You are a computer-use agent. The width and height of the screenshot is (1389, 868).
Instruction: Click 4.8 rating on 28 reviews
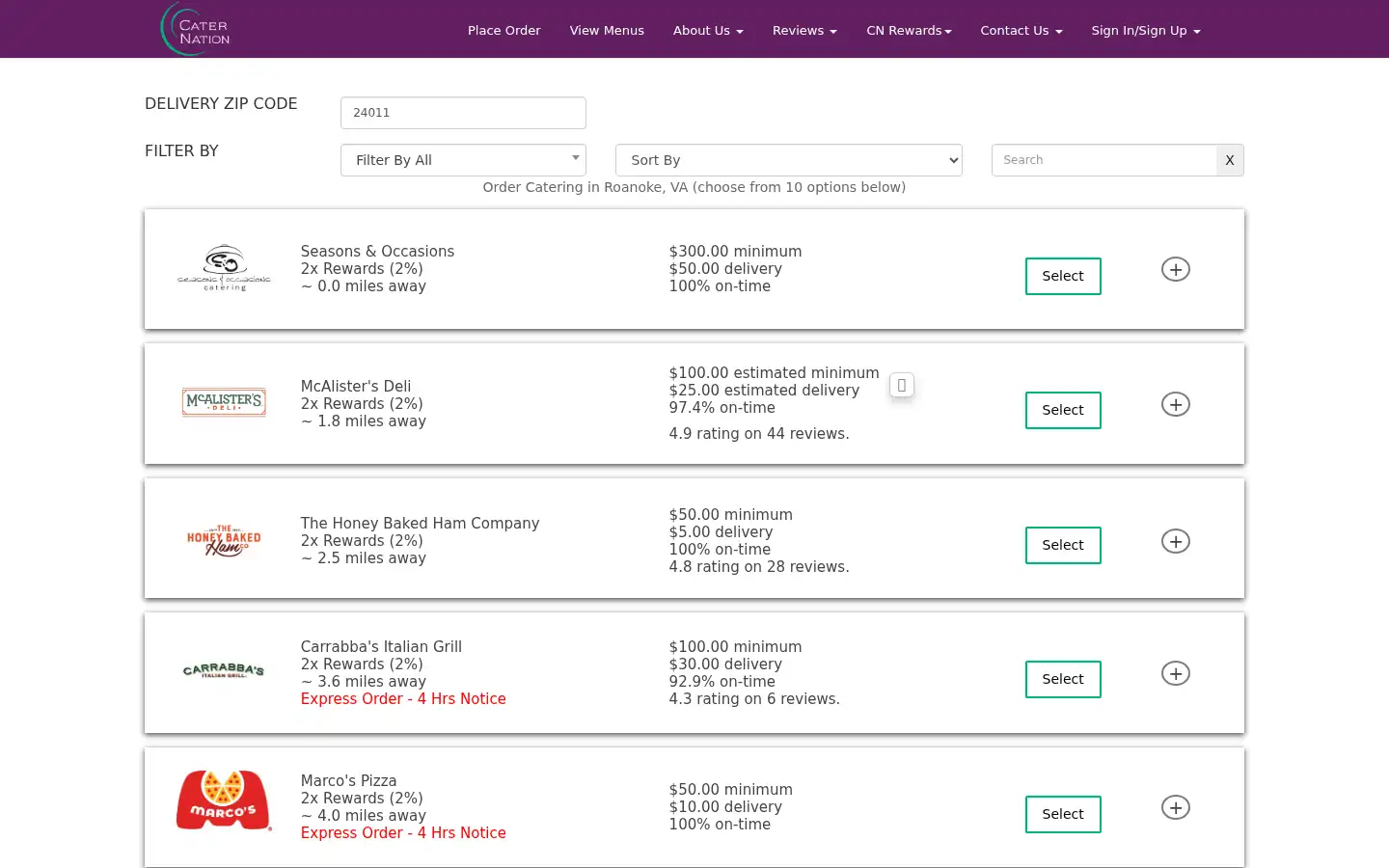point(759,567)
